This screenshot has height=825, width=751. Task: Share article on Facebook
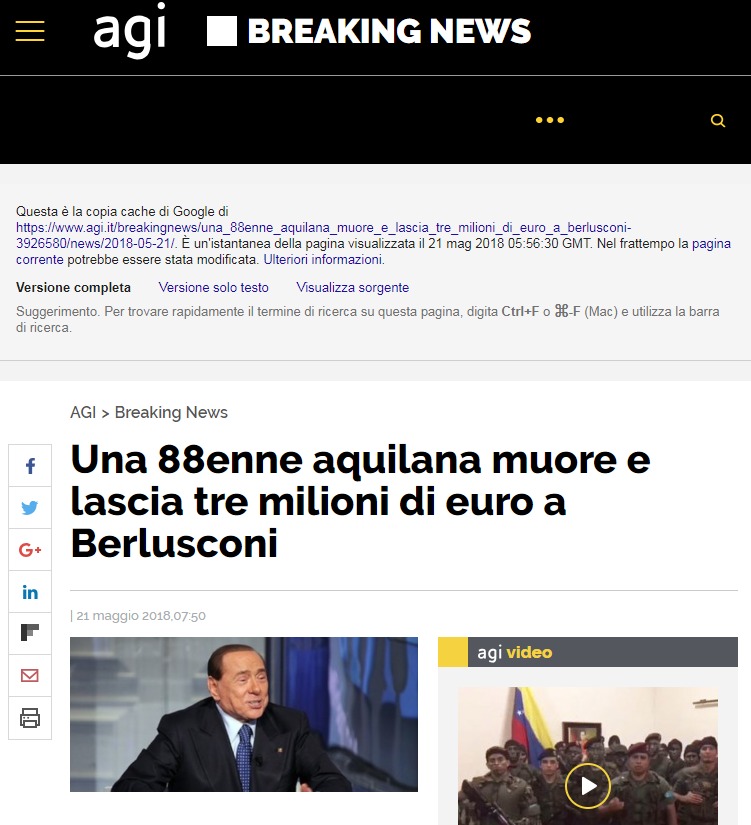coord(30,466)
